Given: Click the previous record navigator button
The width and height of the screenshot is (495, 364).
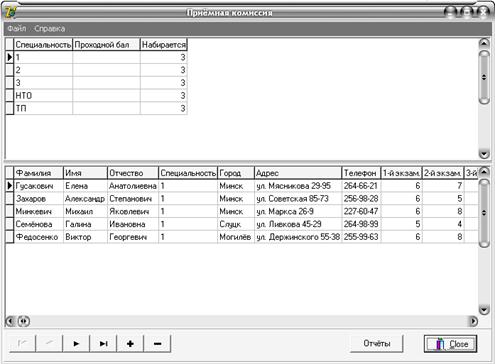Looking at the screenshot, I should coord(49,343).
